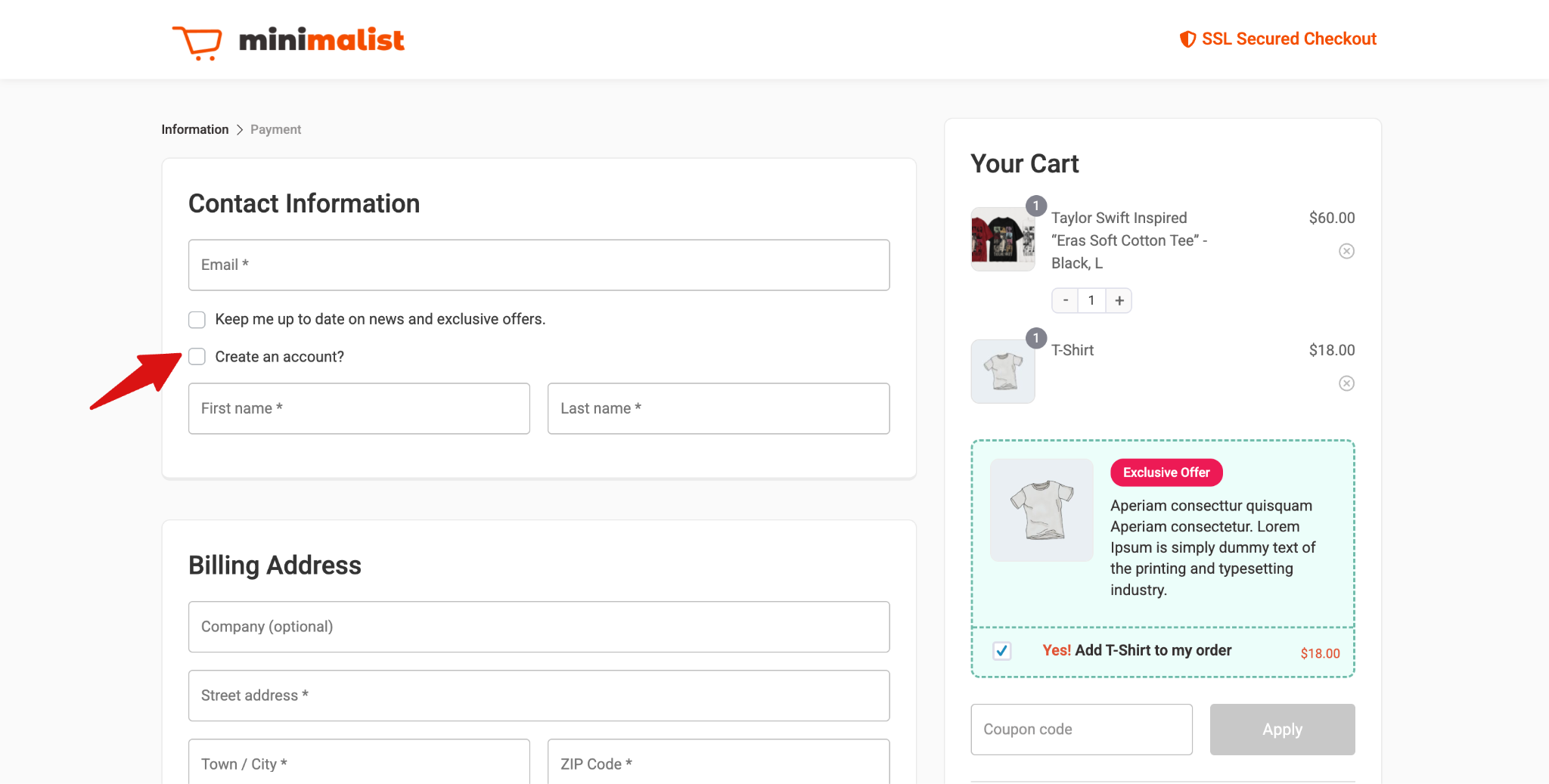Screen dimensions: 1549x784
Task: Click the quantity badge on Taylor Swift tee
Action: pyautogui.click(x=1036, y=206)
